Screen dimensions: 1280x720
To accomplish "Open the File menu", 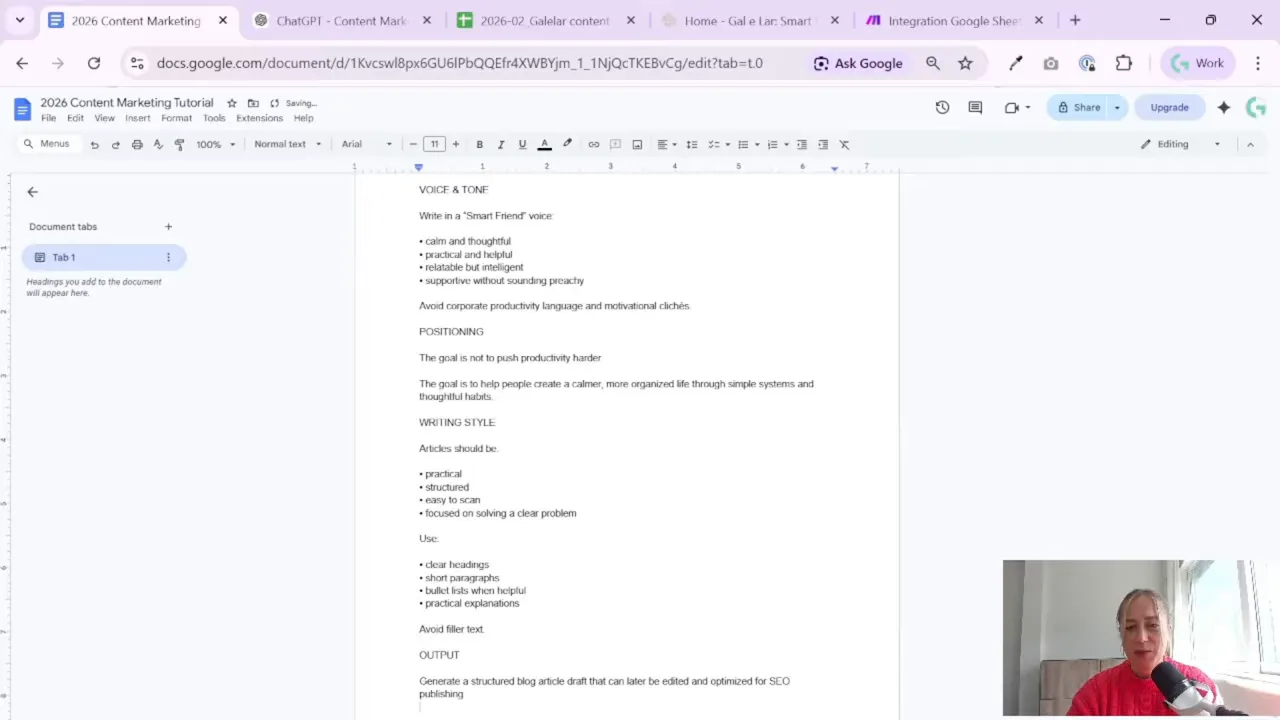I will [48, 118].
